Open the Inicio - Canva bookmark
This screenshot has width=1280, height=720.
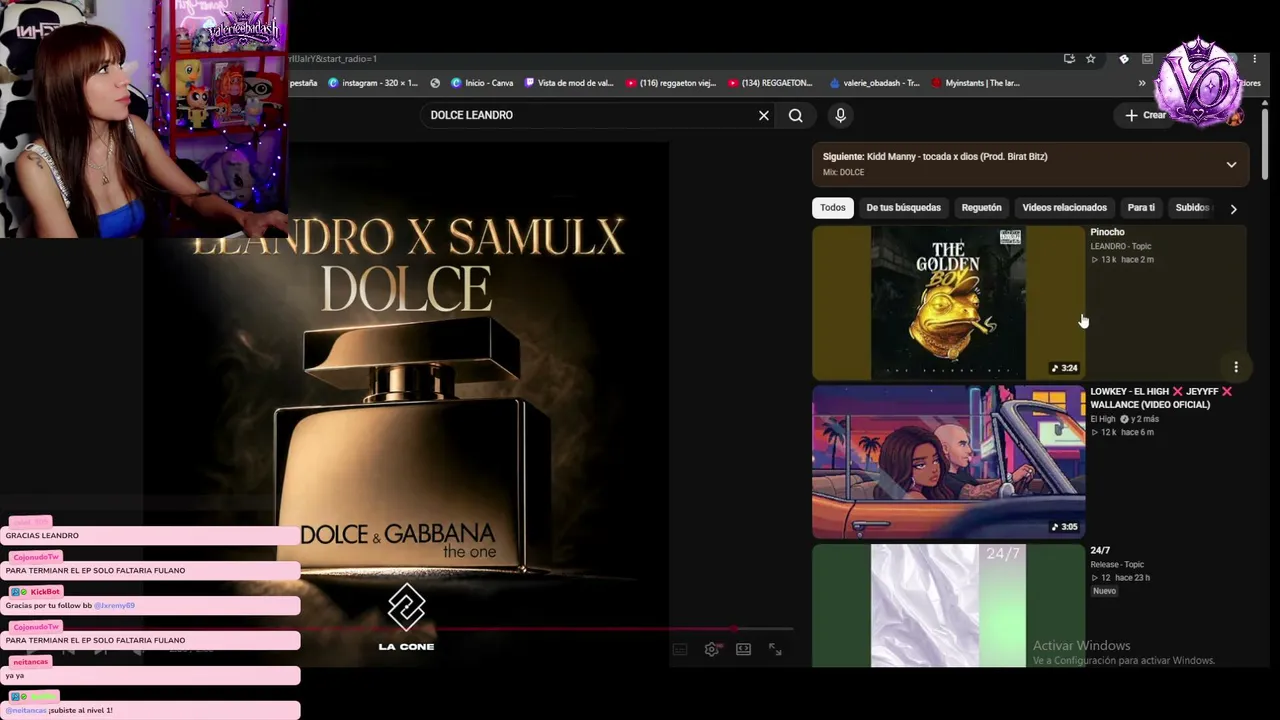pos(482,83)
